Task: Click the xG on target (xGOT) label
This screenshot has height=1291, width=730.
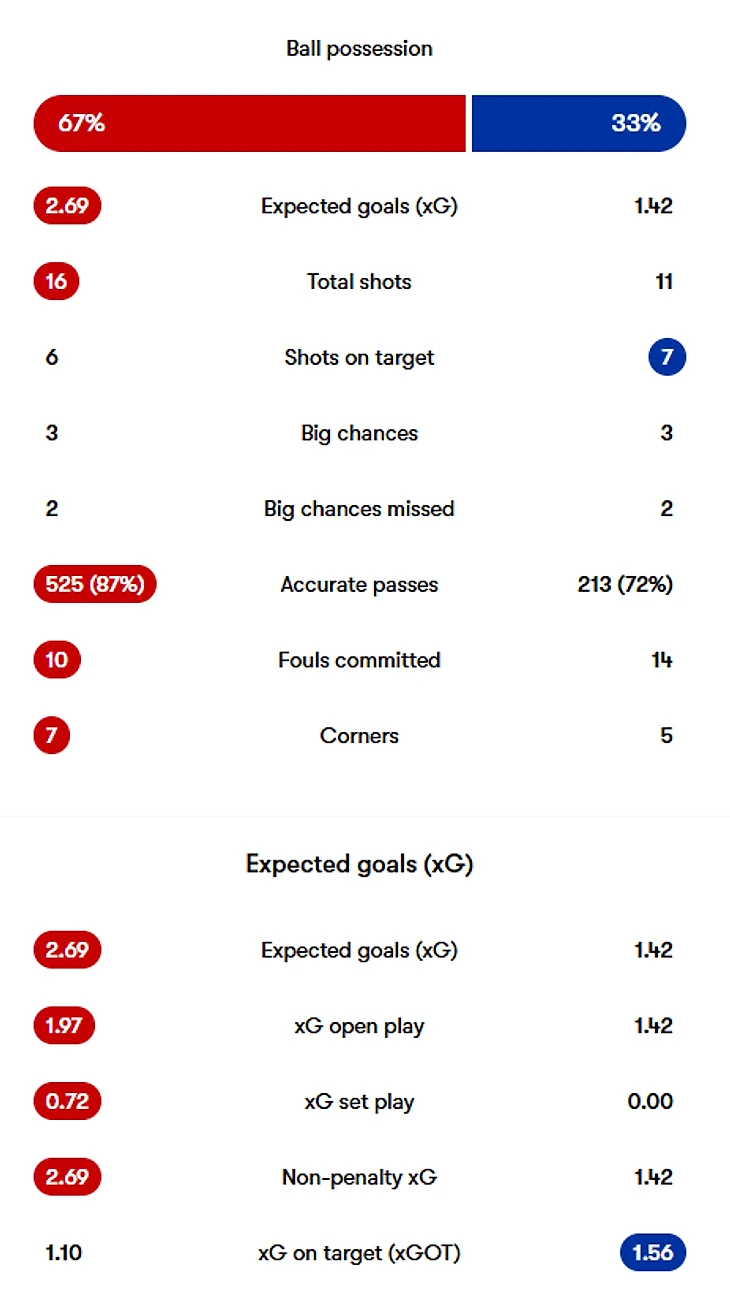Action: [359, 1253]
